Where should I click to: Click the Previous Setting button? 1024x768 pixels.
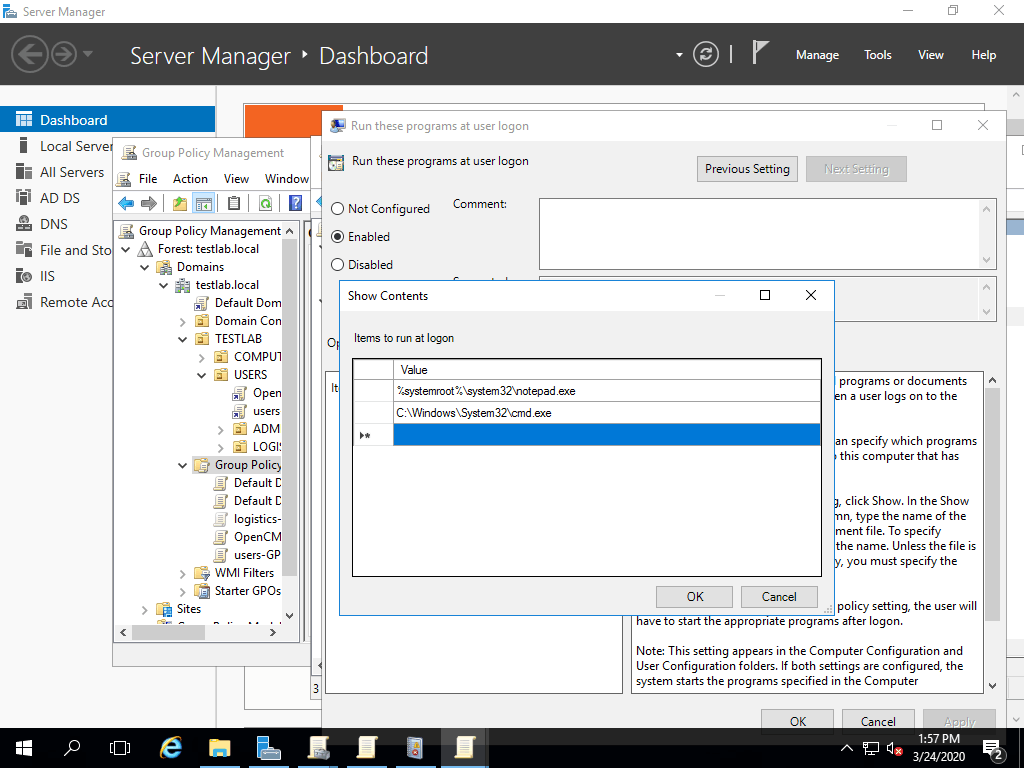click(x=747, y=169)
